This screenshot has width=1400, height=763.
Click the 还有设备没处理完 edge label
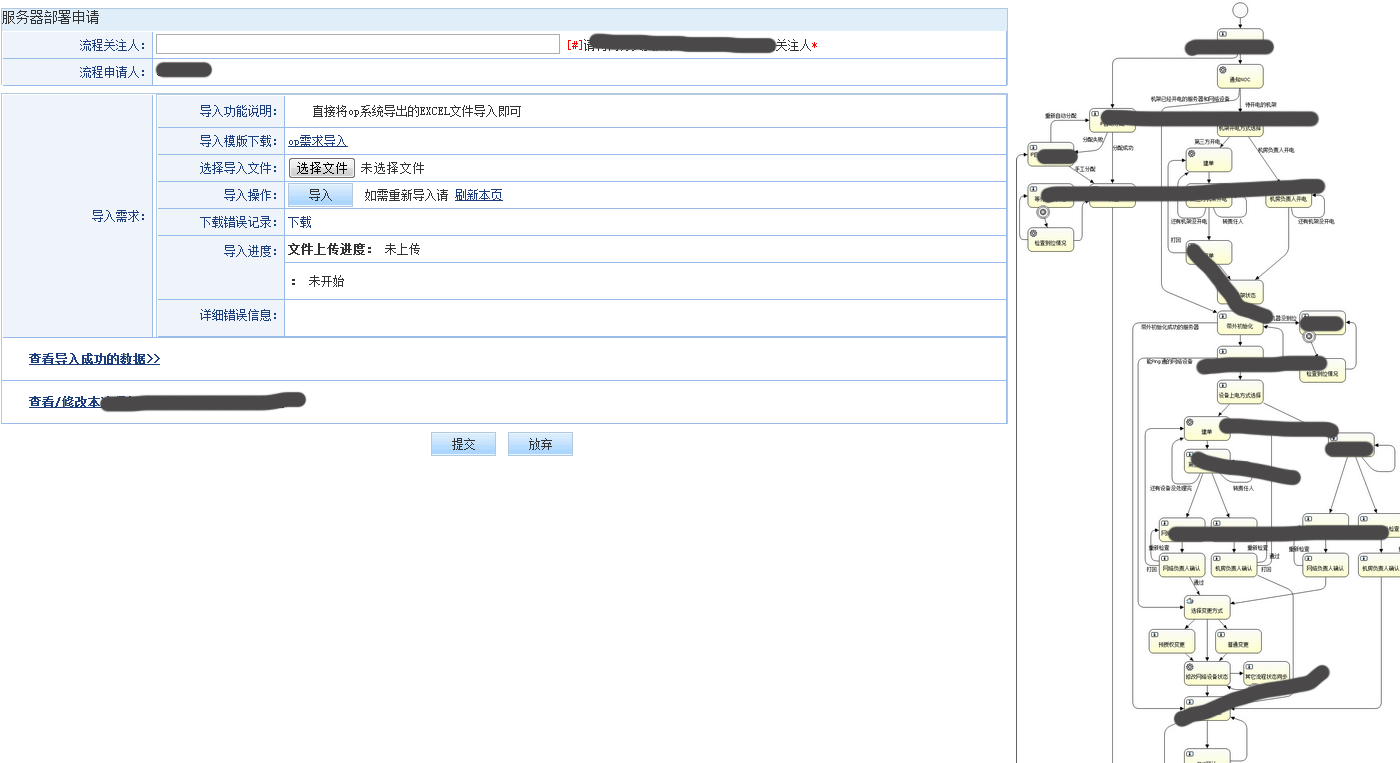(1170, 488)
